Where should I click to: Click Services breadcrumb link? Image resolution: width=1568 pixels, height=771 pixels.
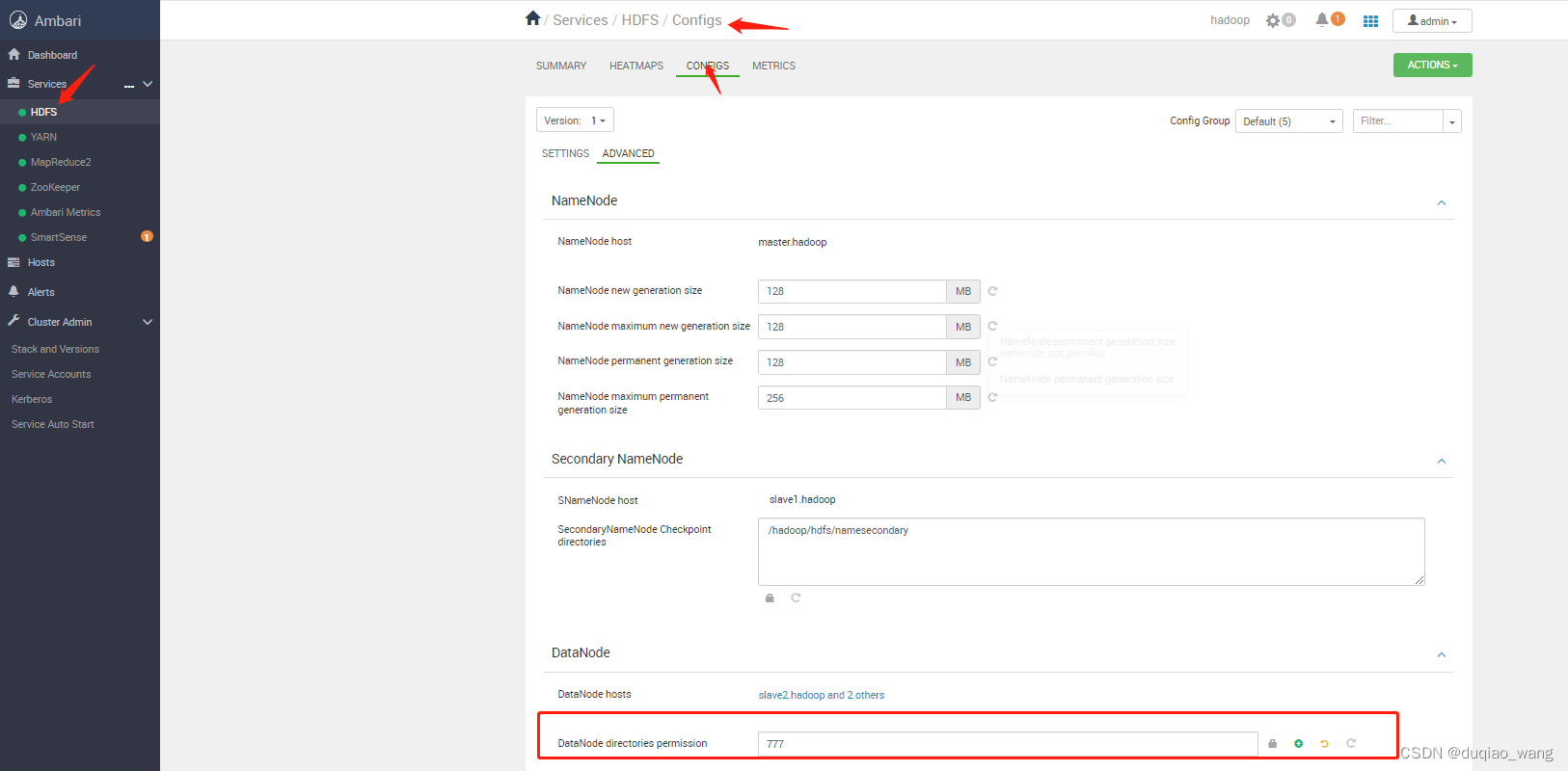point(581,20)
